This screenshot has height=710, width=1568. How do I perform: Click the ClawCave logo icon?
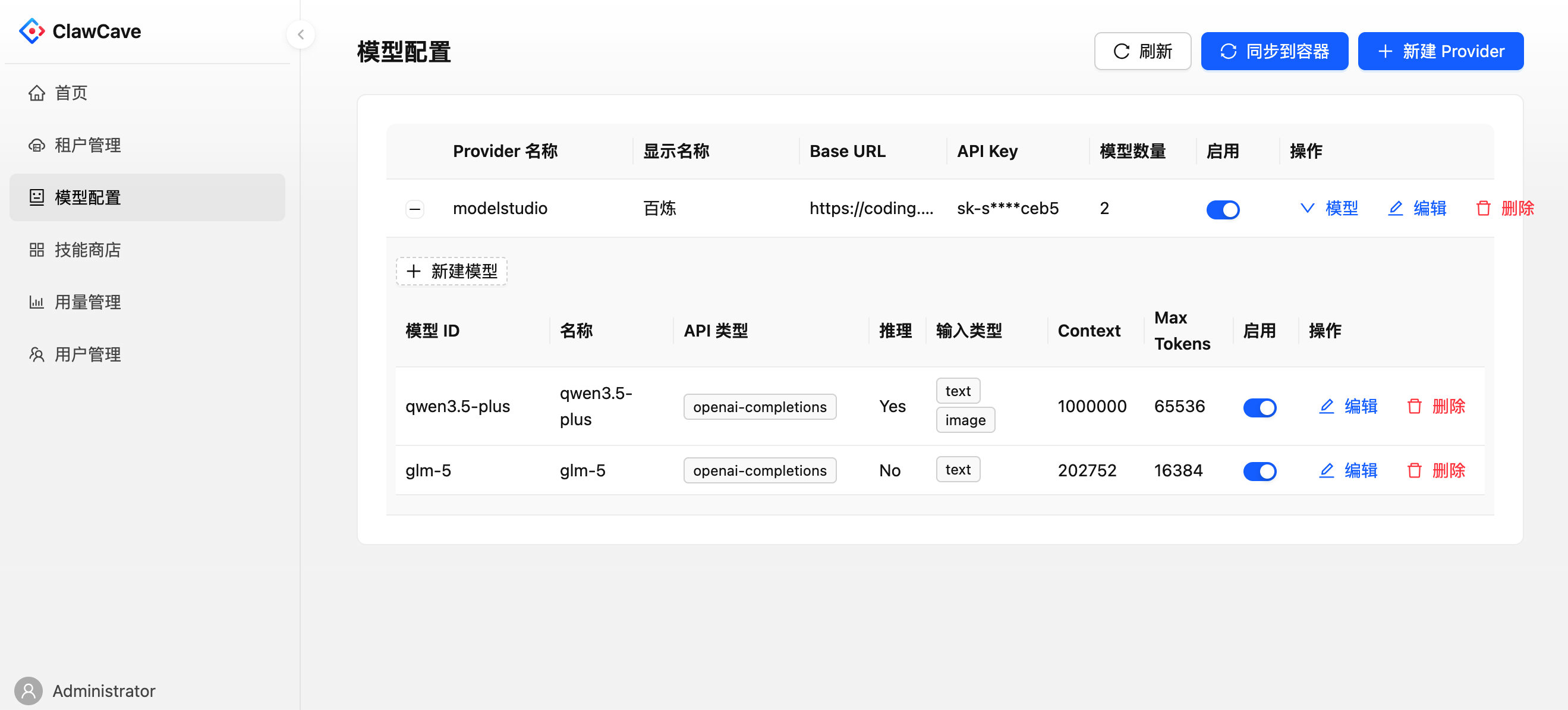click(x=32, y=30)
